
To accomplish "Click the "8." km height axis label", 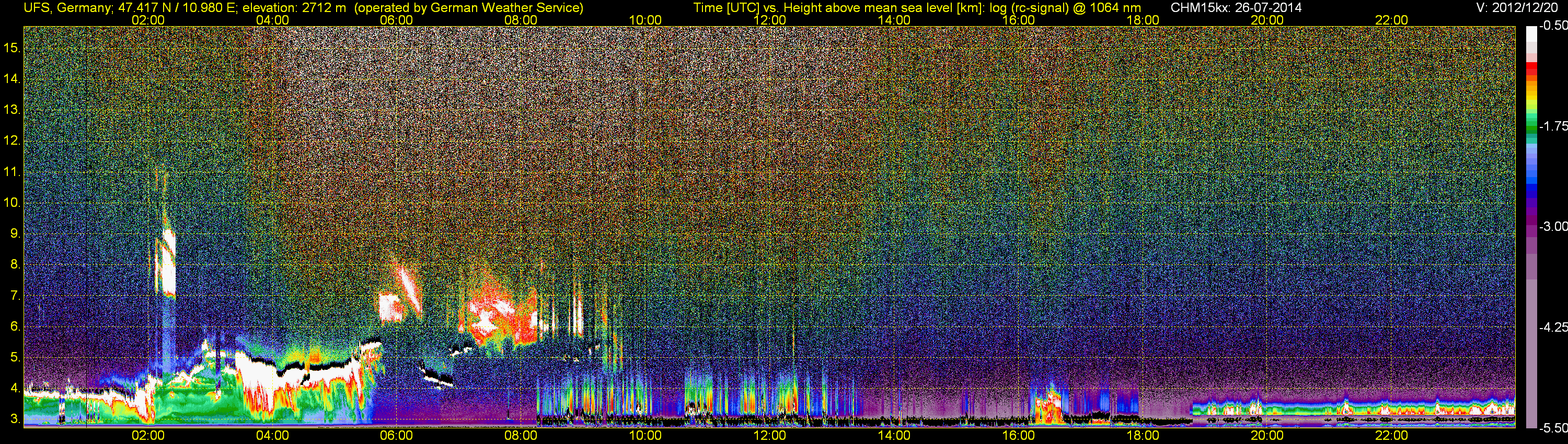I will [15, 265].
